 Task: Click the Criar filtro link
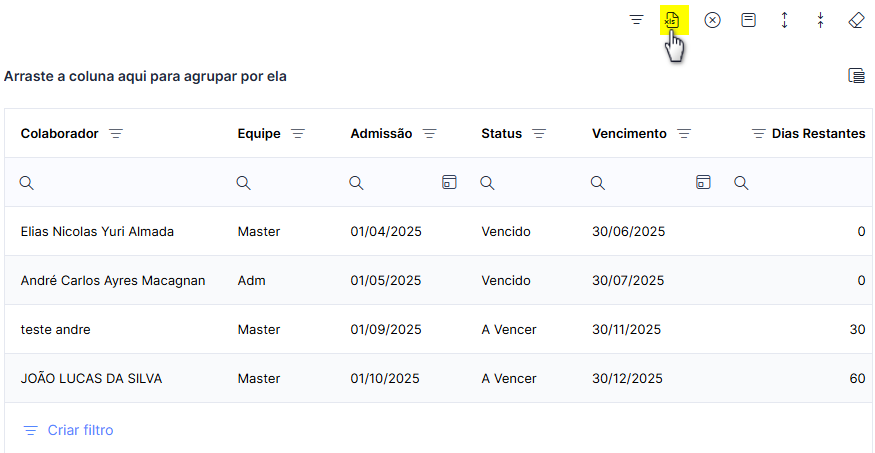tap(80, 430)
